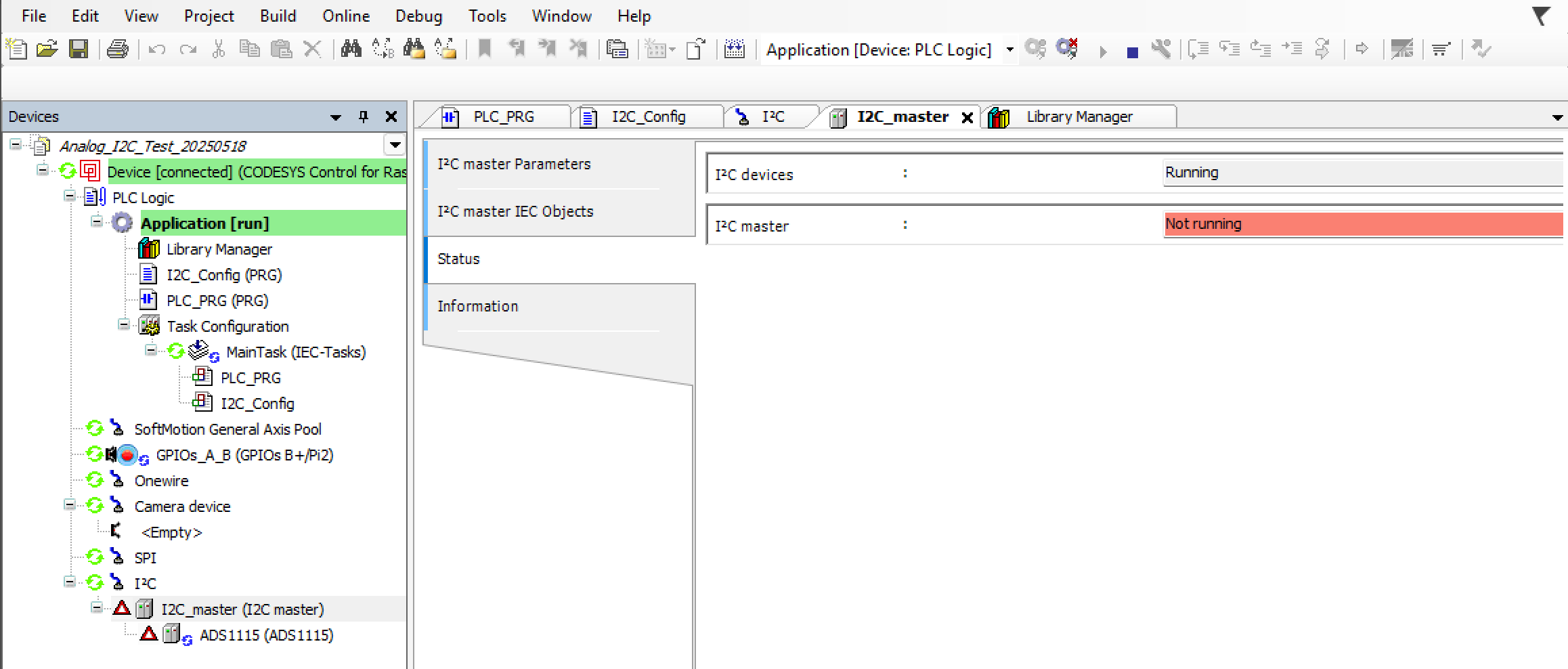Select the SPI tree item
The width and height of the screenshot is (1568, 669).
click(x=145, y=558)
